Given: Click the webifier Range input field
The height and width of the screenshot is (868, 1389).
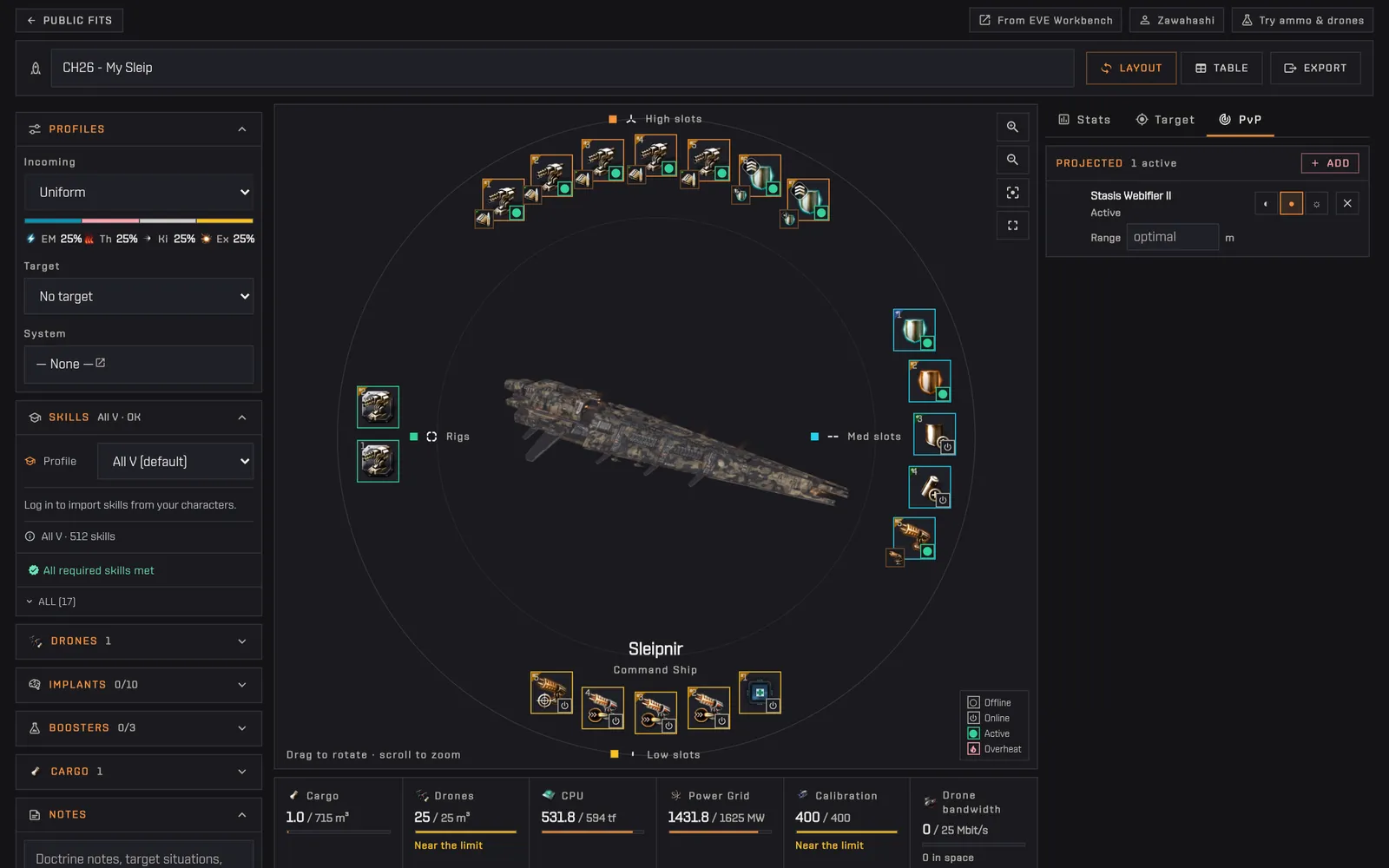Looking at the screenshot, I should coord(1173,237).
